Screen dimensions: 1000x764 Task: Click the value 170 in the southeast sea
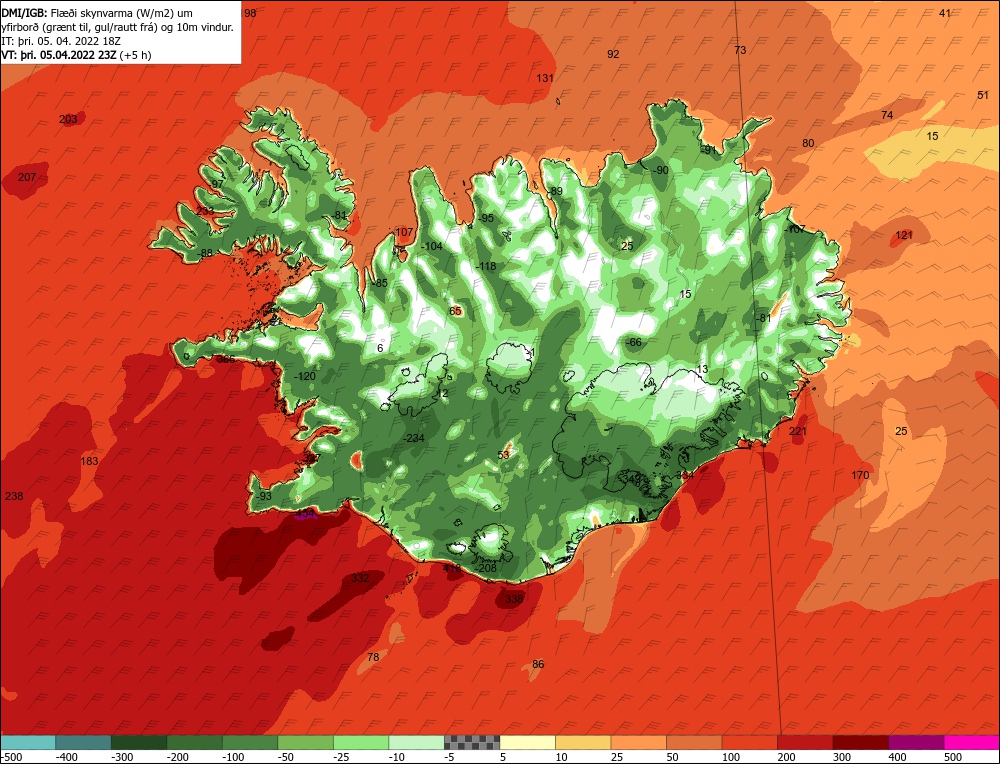point(860,475)
